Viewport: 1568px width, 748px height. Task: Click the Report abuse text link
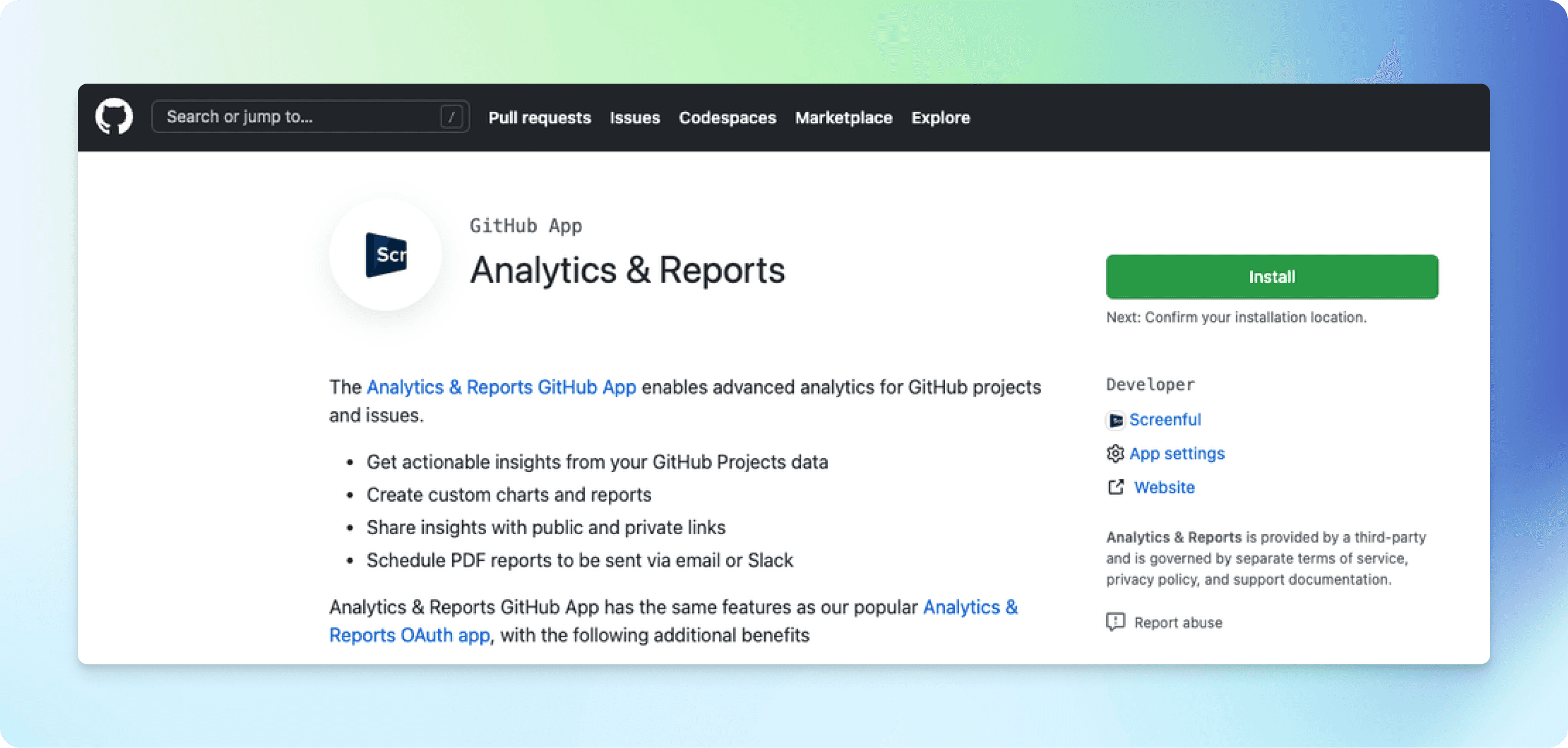[x=1178, y=622]
